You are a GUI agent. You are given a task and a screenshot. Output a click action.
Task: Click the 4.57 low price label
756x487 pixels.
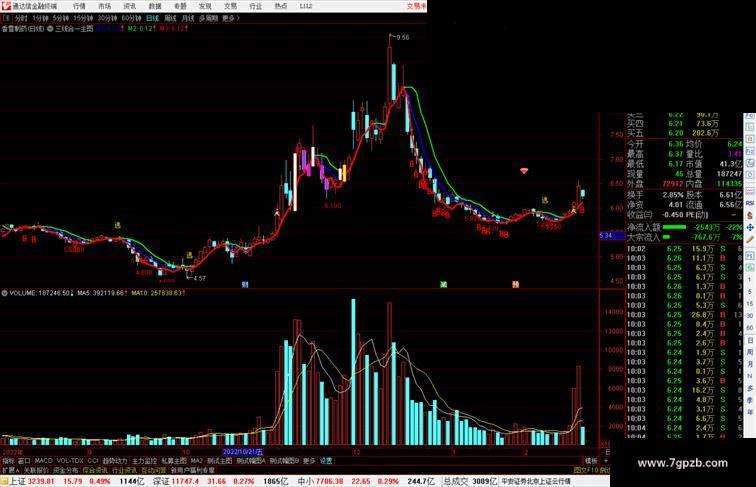coord(200,278)
